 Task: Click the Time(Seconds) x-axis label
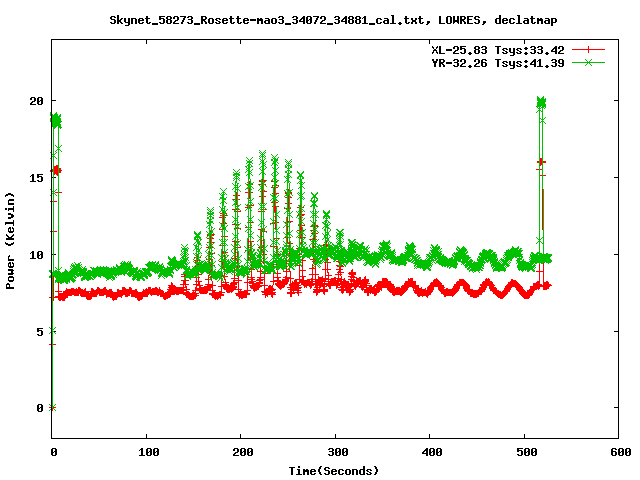point(334,471)
